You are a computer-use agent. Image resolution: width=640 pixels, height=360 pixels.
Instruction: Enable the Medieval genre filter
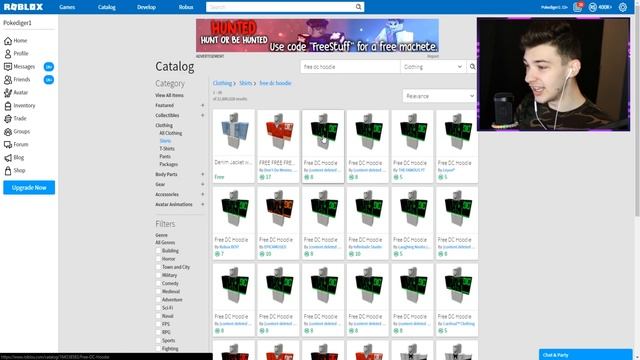click(158, 291)
